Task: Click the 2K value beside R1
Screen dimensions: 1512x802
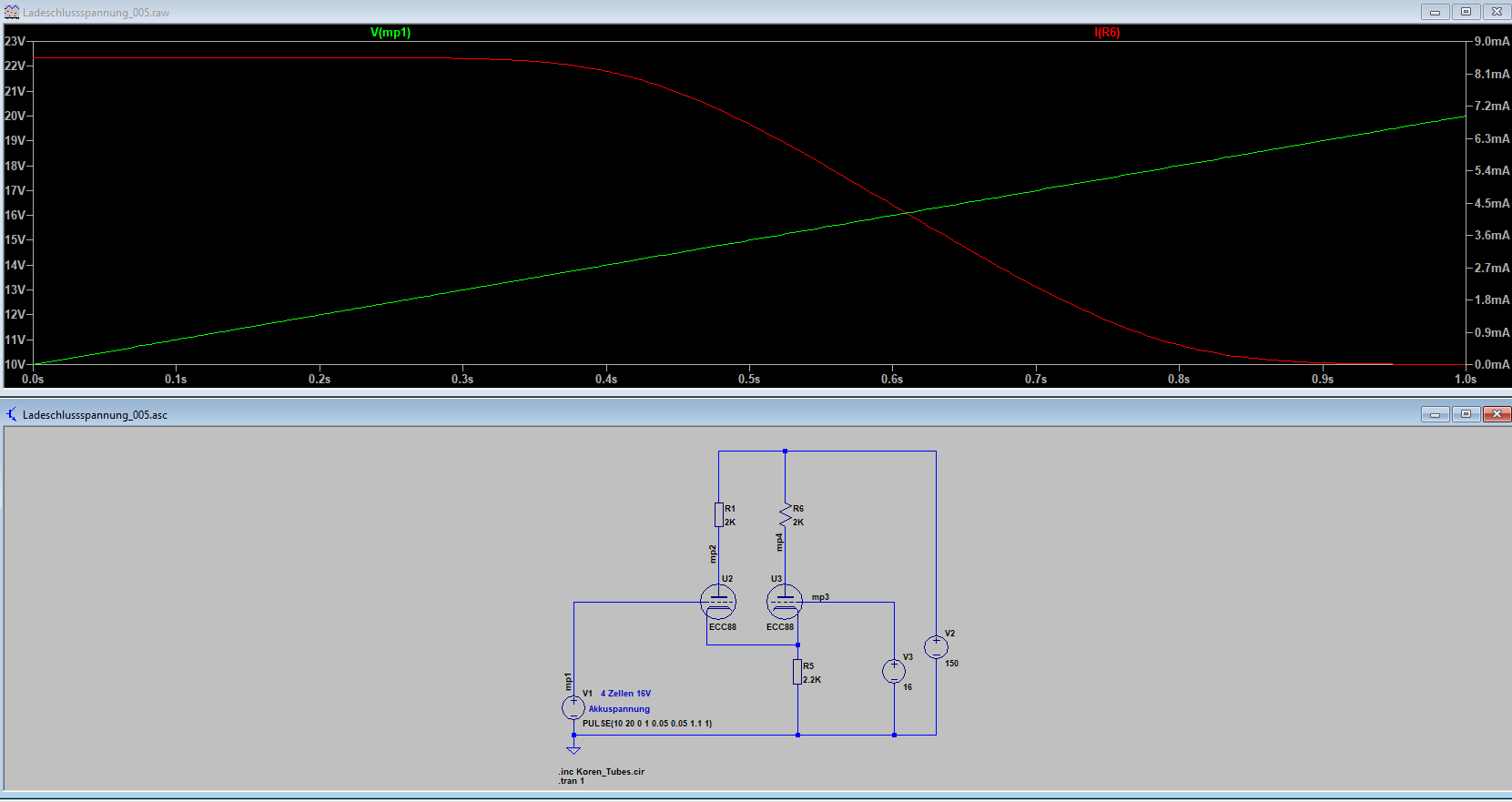Action: click(x=730, y=523)
